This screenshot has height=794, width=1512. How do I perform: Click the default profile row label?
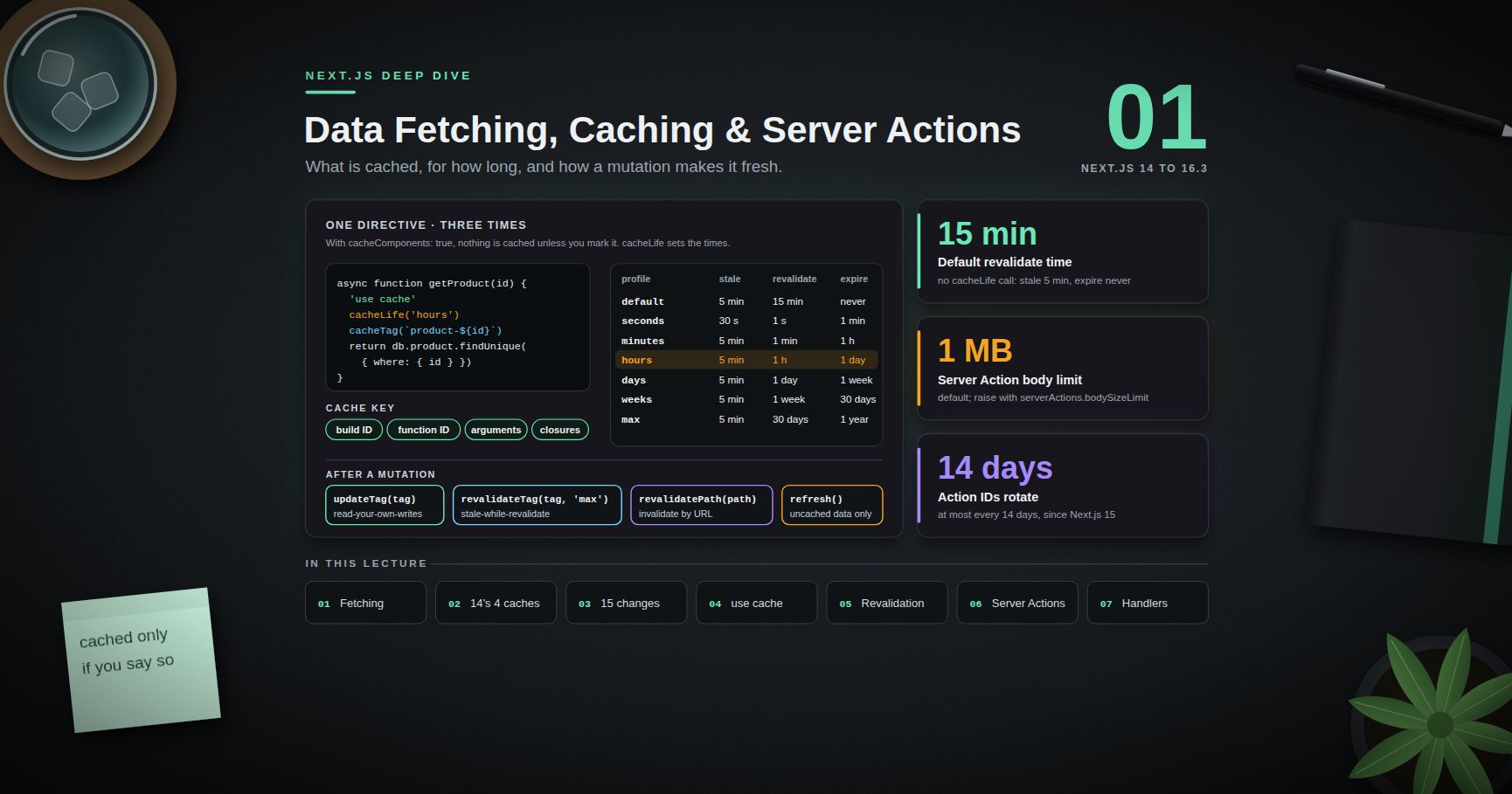click(642, 301)
